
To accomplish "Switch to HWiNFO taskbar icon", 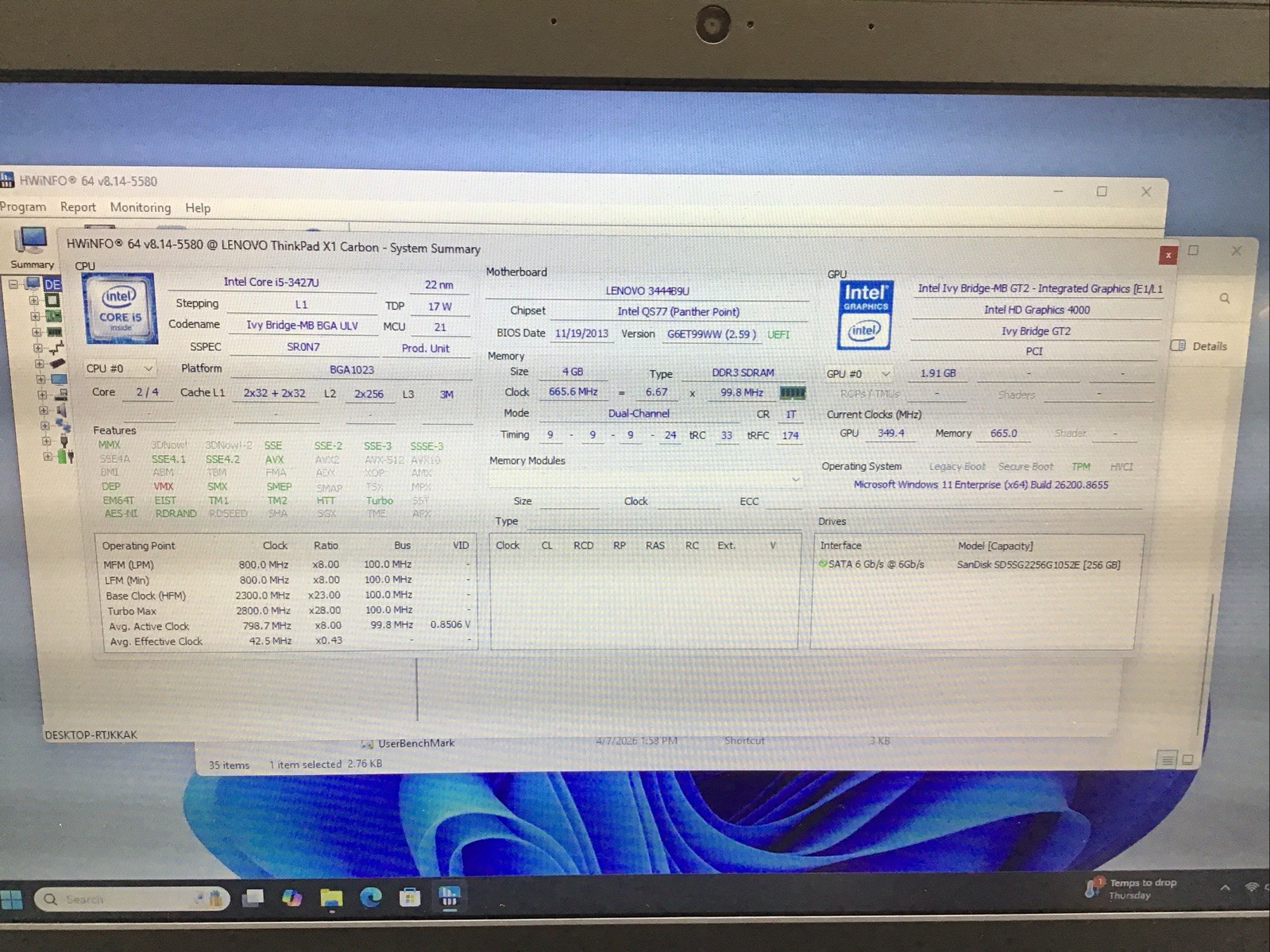I will pyautogui.click(x=449, y=897).
